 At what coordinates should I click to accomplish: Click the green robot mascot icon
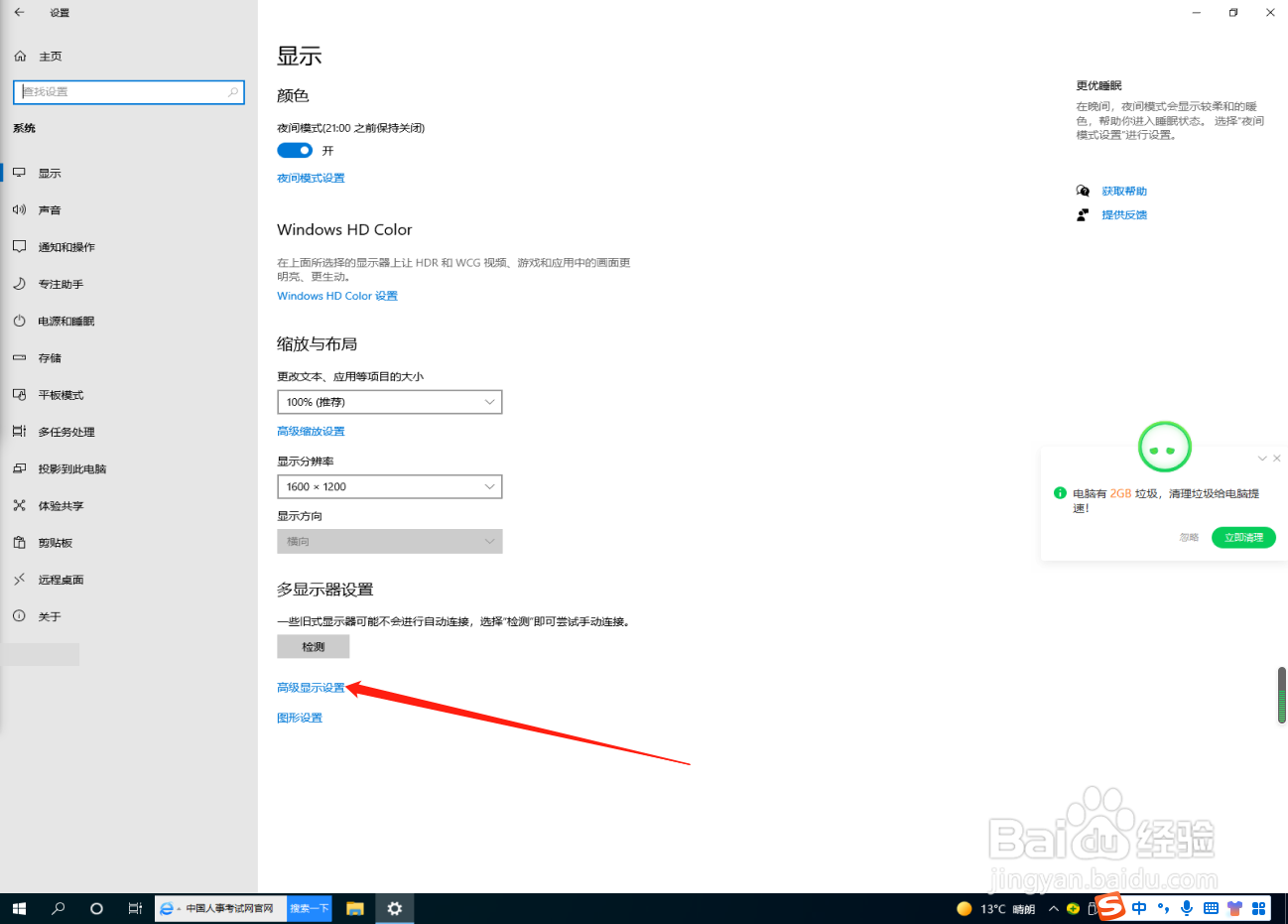coord(1164,448)
